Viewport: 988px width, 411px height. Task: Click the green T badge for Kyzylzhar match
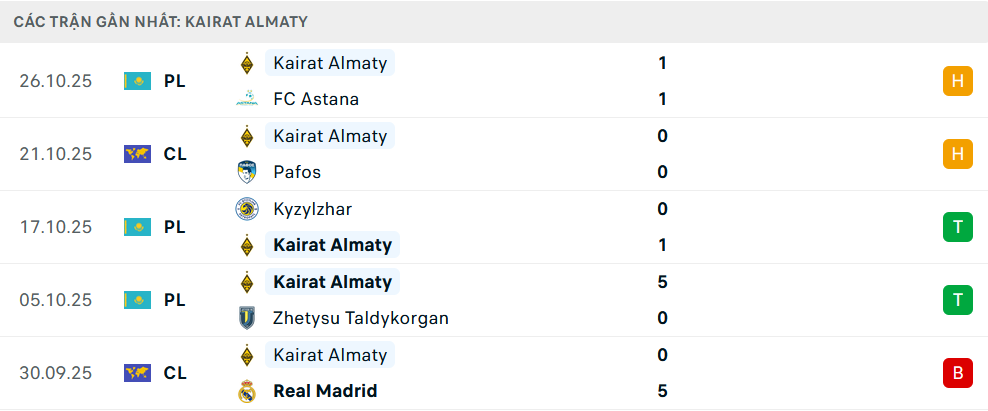click(x=957, y=227)
